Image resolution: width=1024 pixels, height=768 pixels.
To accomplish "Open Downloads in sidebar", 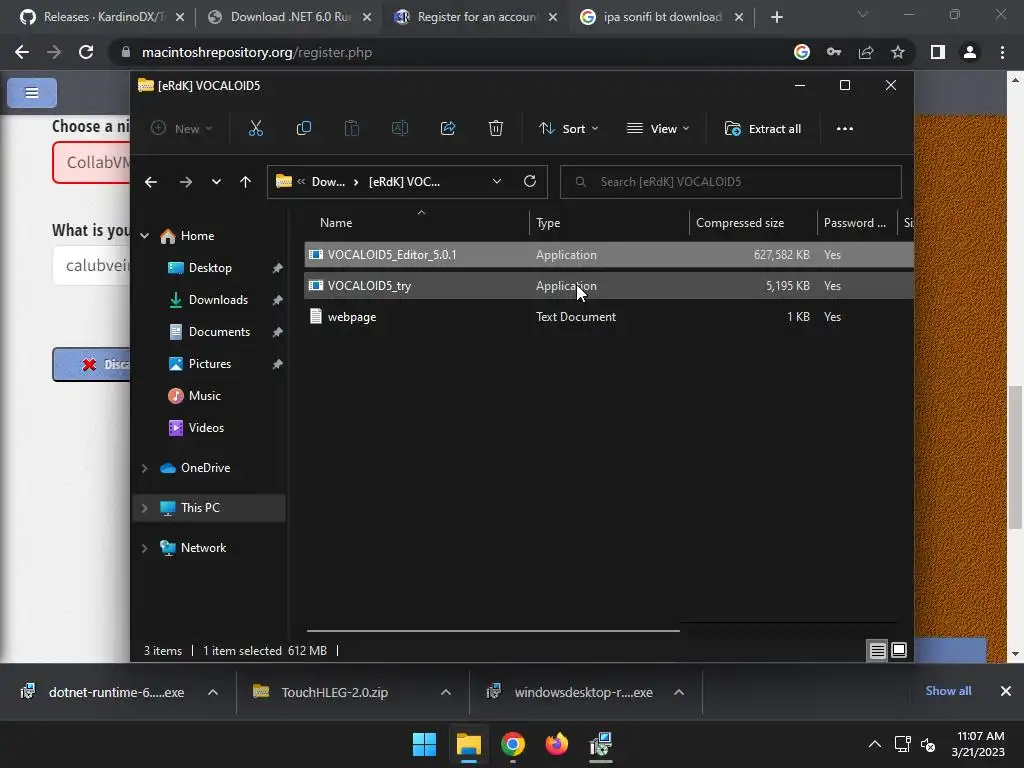I will point(218,300).
